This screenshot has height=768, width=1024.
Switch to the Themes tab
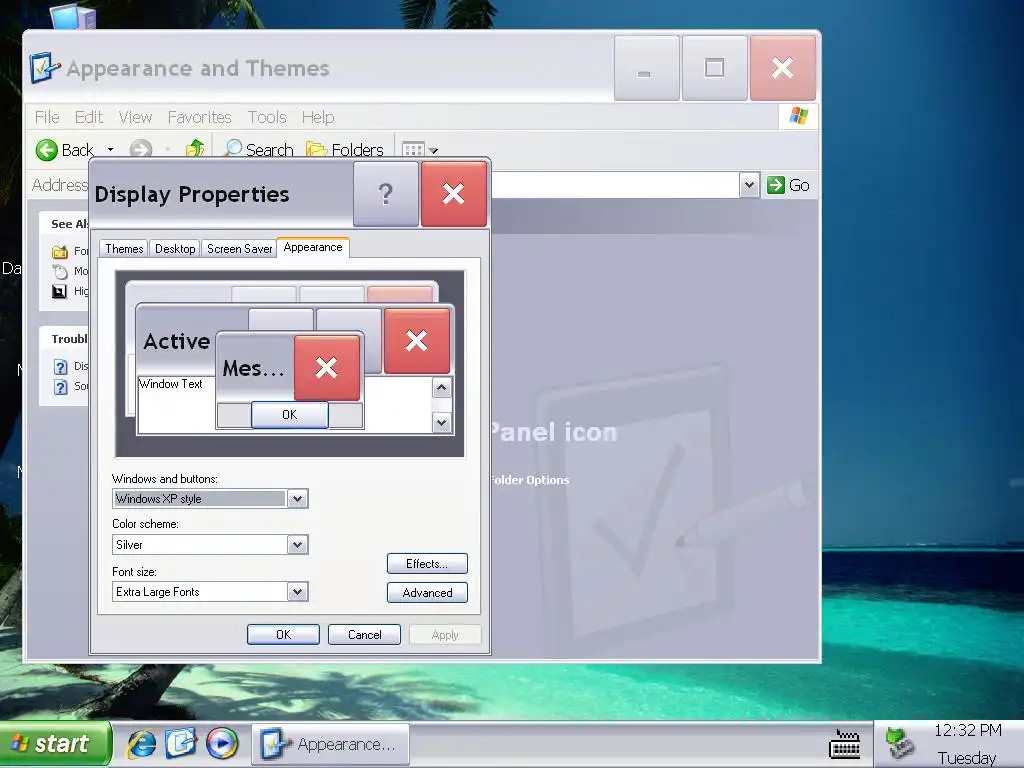[124, 249]
